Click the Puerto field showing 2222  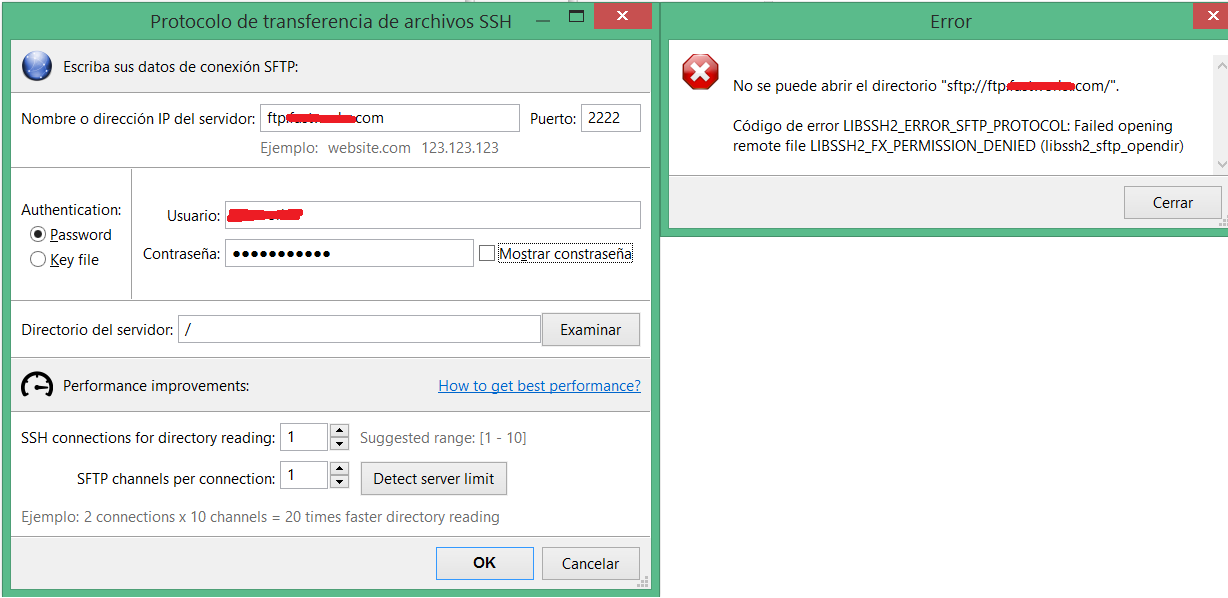[611, 118]
